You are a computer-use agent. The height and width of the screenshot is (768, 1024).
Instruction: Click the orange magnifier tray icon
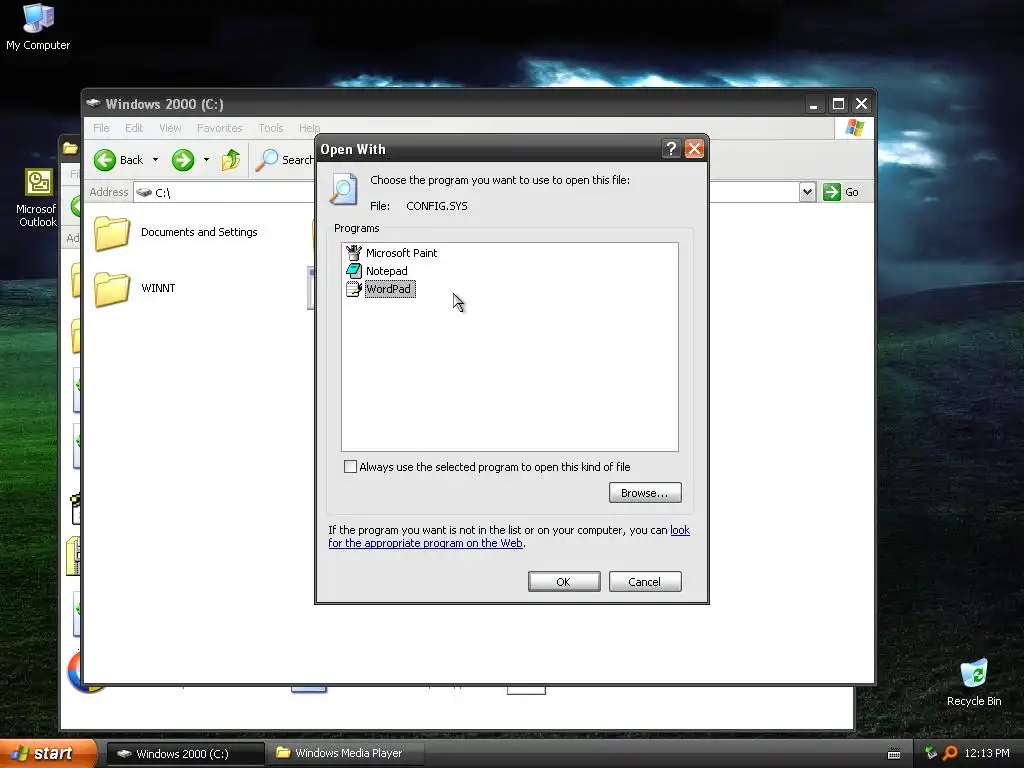tap(950, 753)
